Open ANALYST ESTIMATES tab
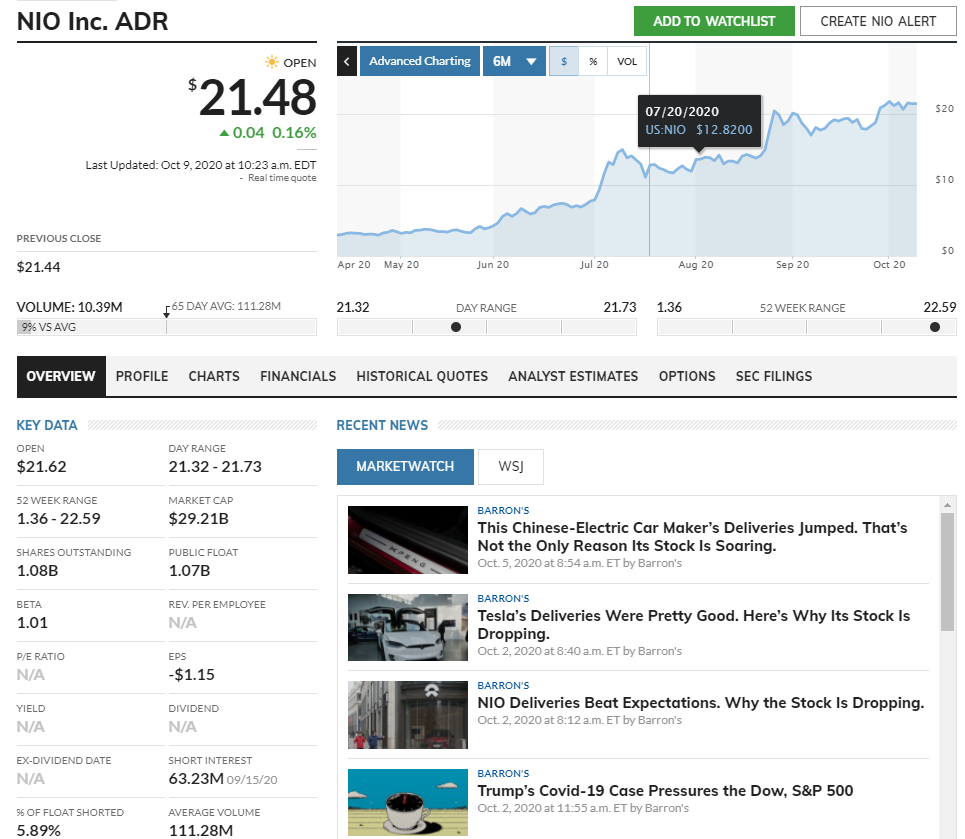 click(x=573, y=376)
